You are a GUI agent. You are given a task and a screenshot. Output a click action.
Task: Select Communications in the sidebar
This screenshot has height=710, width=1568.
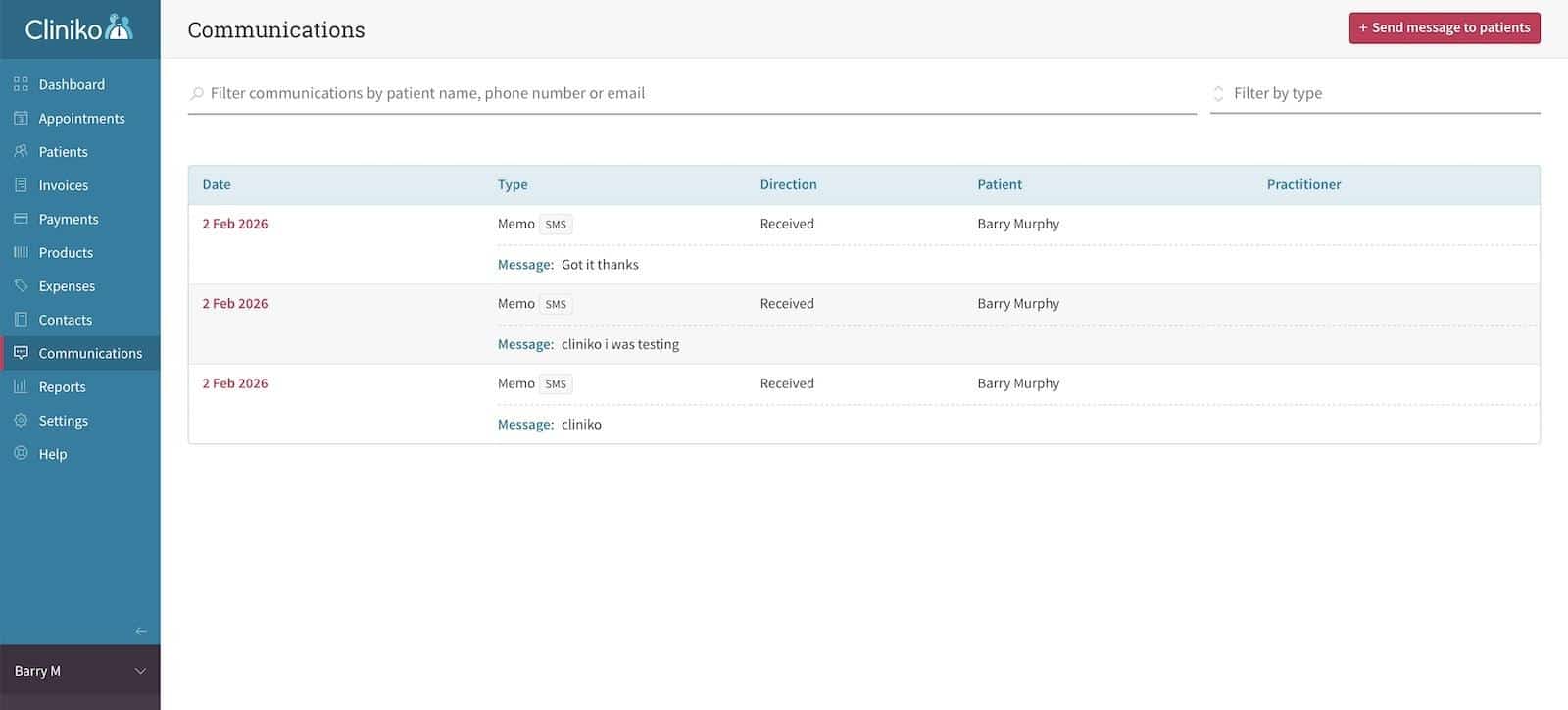tap(90, 353)
